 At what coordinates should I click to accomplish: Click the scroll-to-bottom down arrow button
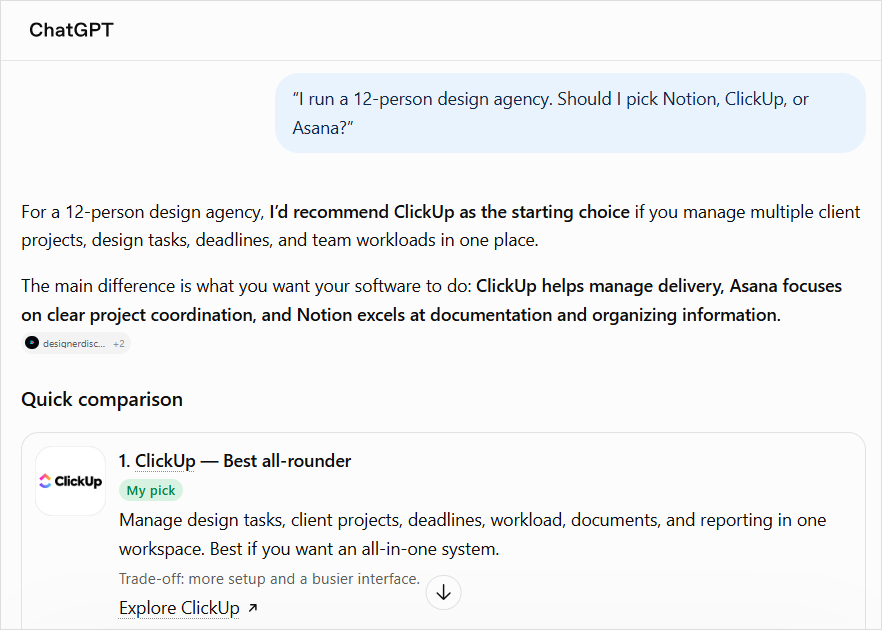[443, 592]
